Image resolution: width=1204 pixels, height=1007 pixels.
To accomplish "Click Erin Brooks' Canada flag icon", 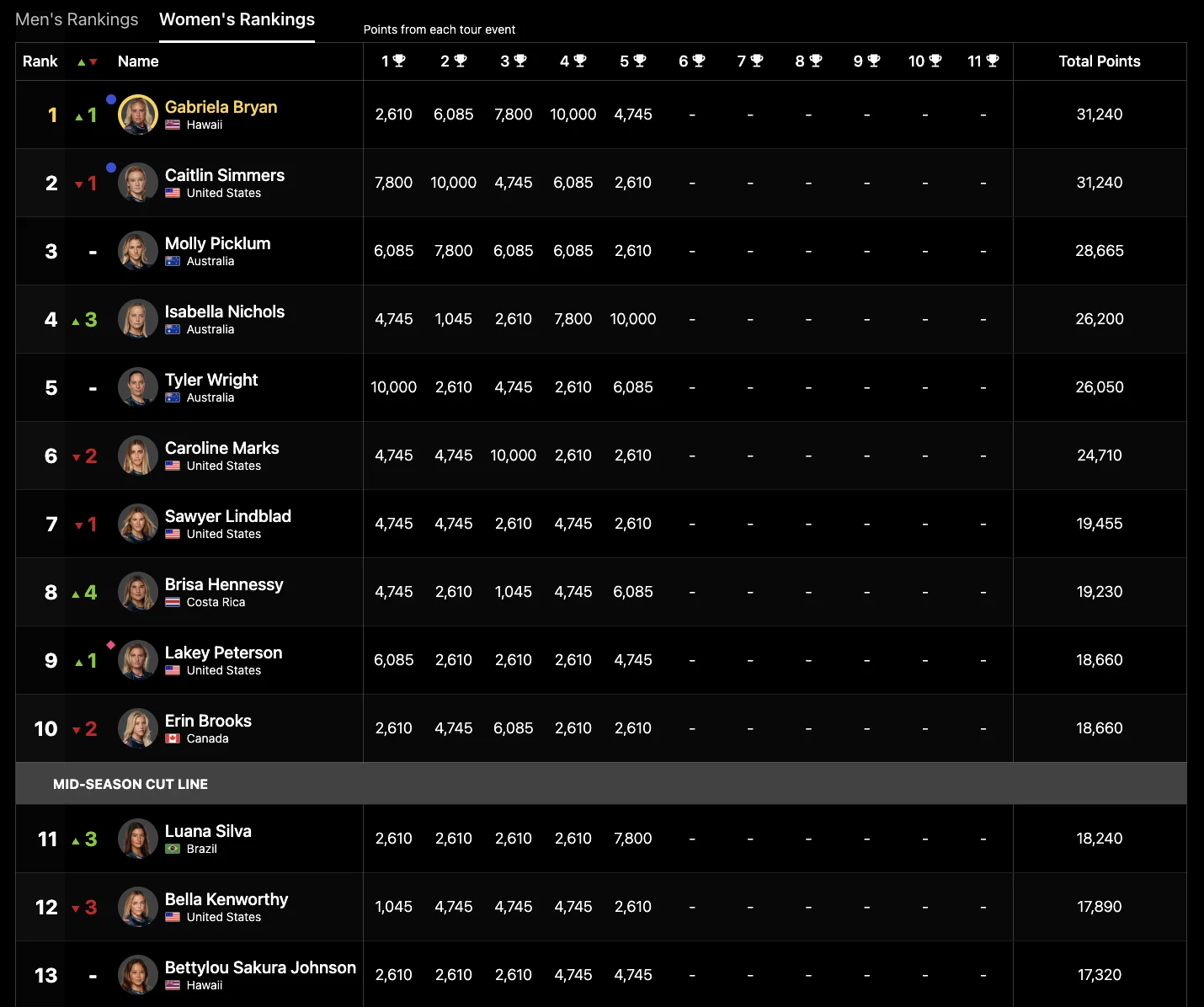I will point(173,738).
